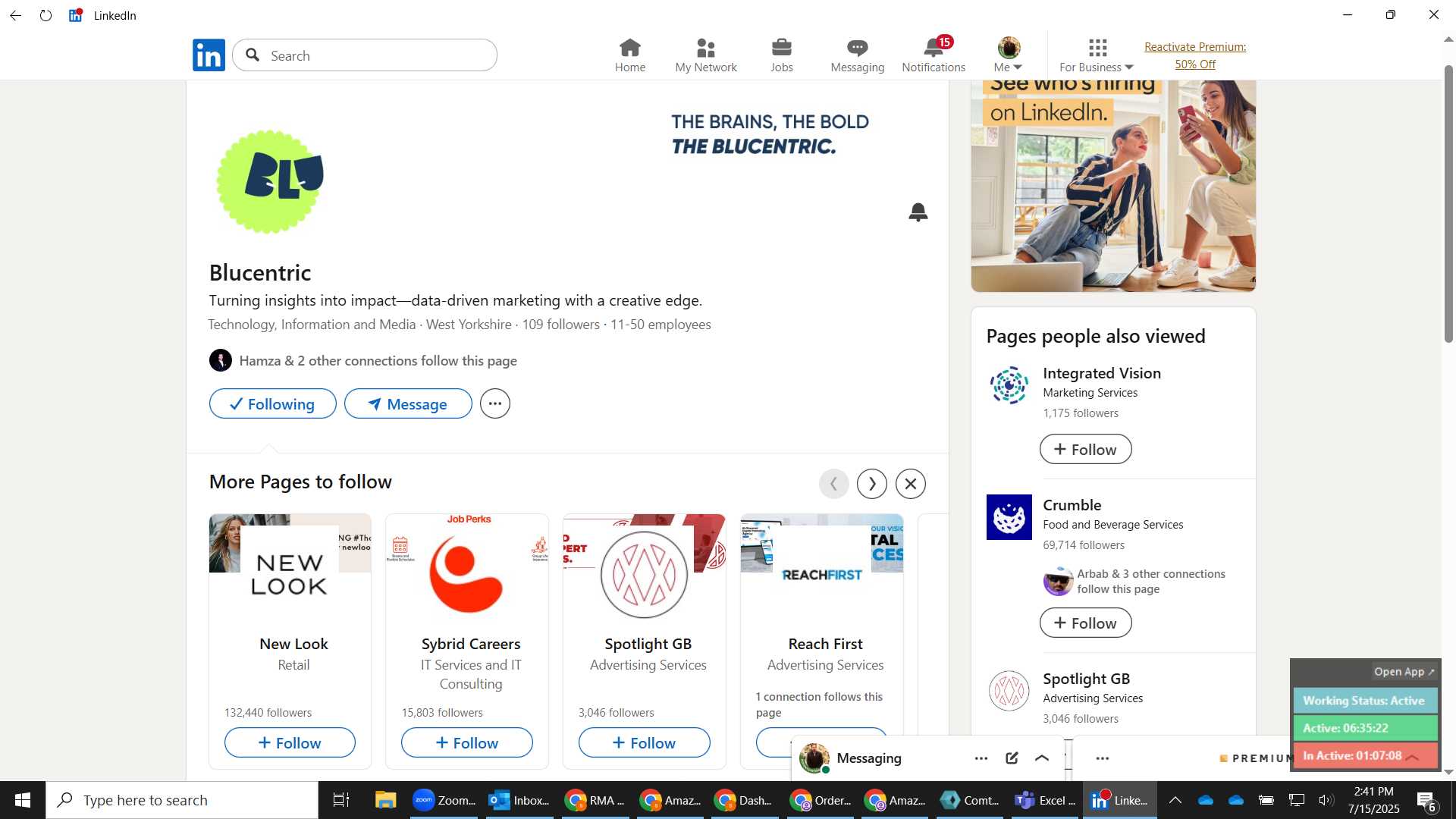The height and width of the screenshot is (819, 1456).
Task: Open the Messaging overlay profile avatar
Action: pos(814,758)
